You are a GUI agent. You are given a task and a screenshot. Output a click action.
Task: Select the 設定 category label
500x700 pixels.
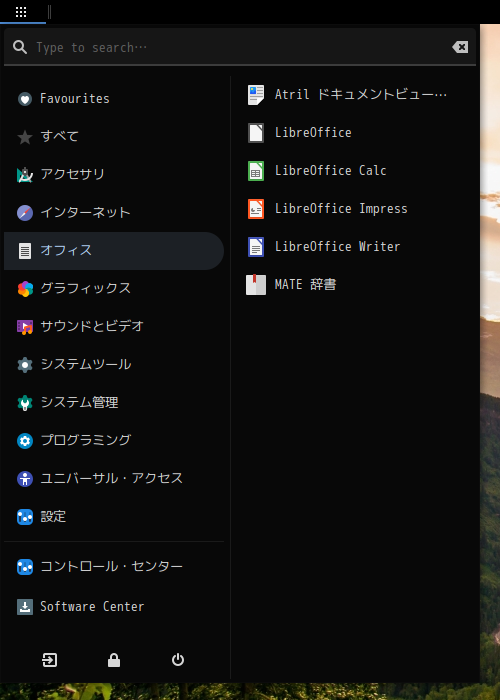tap(53, 517)
